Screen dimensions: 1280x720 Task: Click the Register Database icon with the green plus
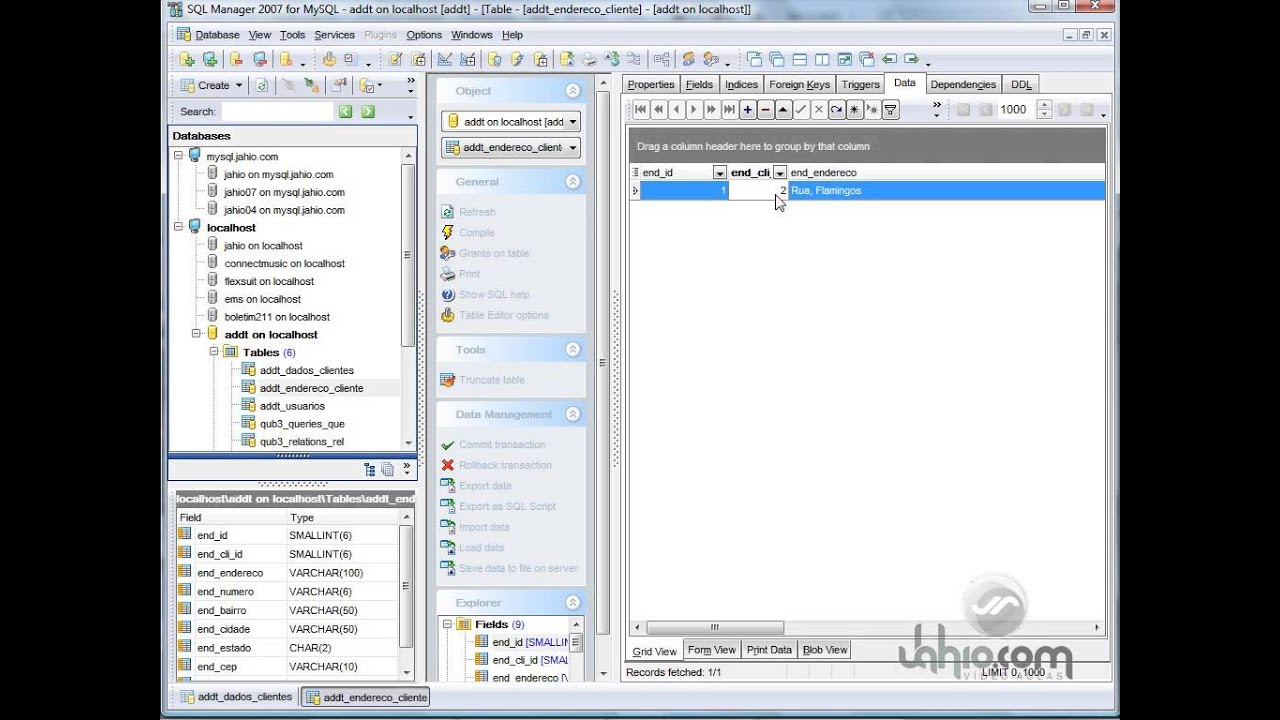pyautogui.click(x=209, y=60)
